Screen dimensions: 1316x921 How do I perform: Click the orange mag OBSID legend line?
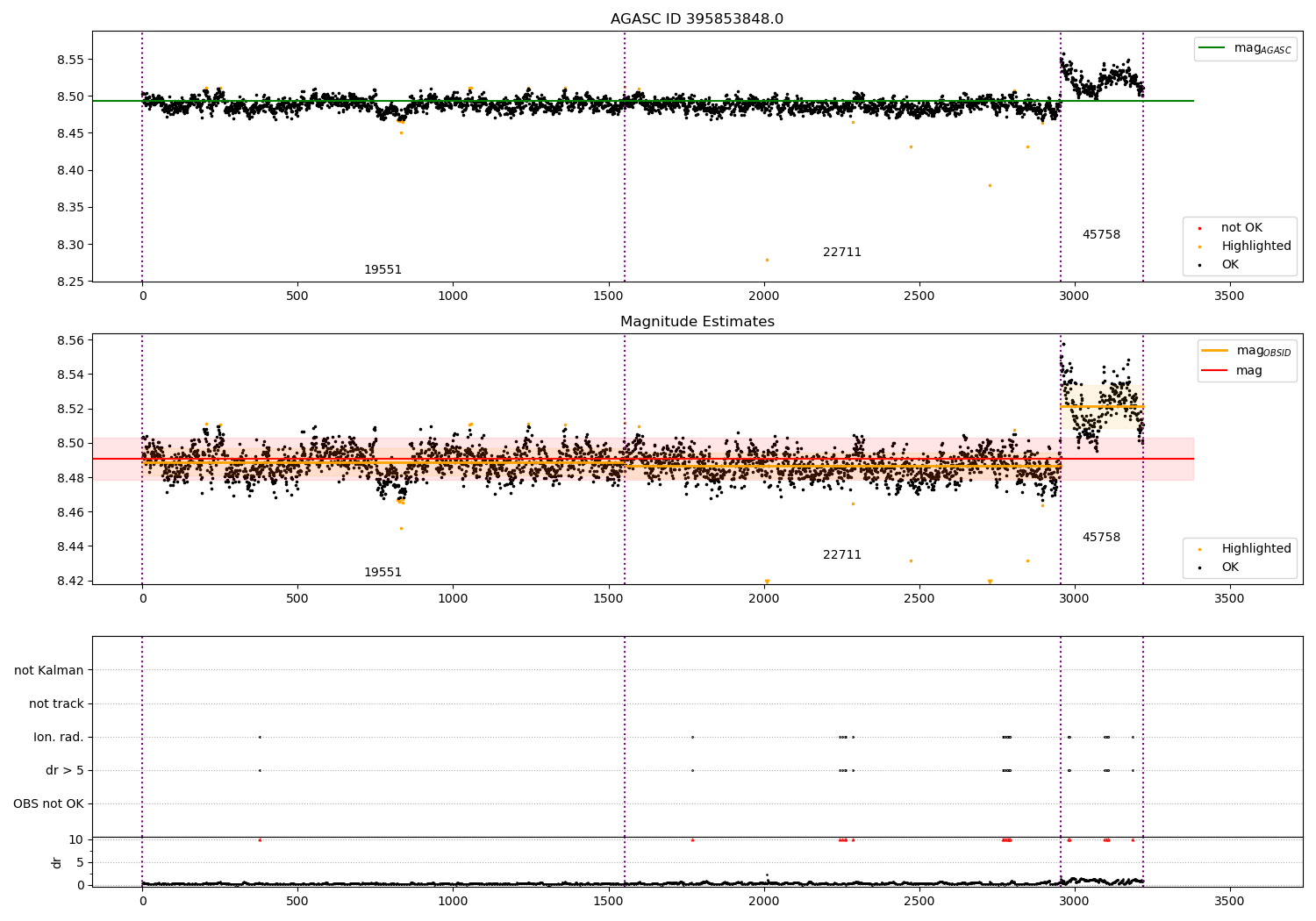(x=1215, y=351)
